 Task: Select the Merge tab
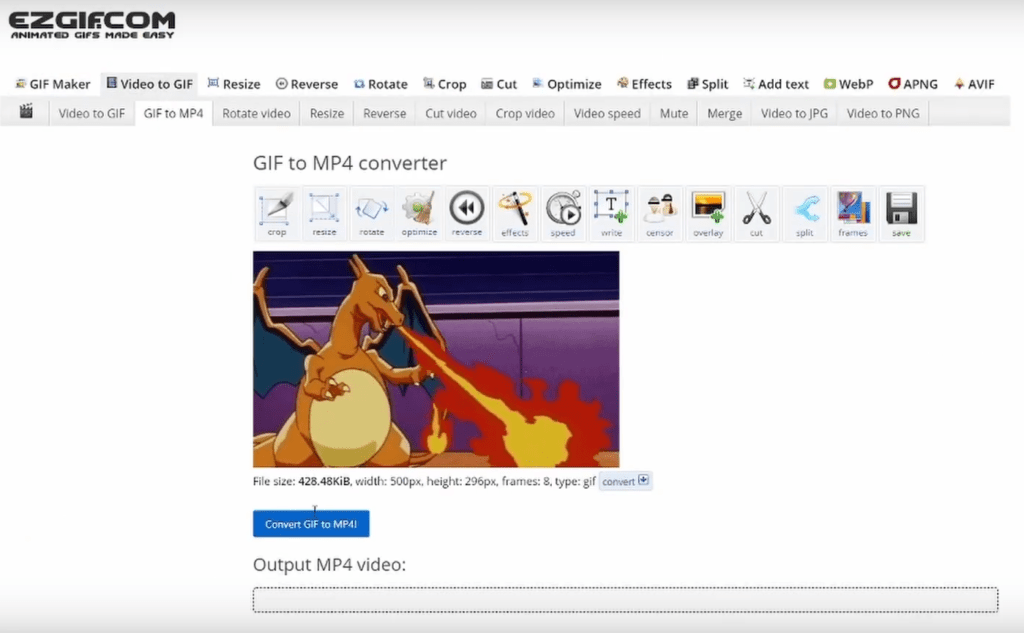pyautogui.click(x=724, y=114)
